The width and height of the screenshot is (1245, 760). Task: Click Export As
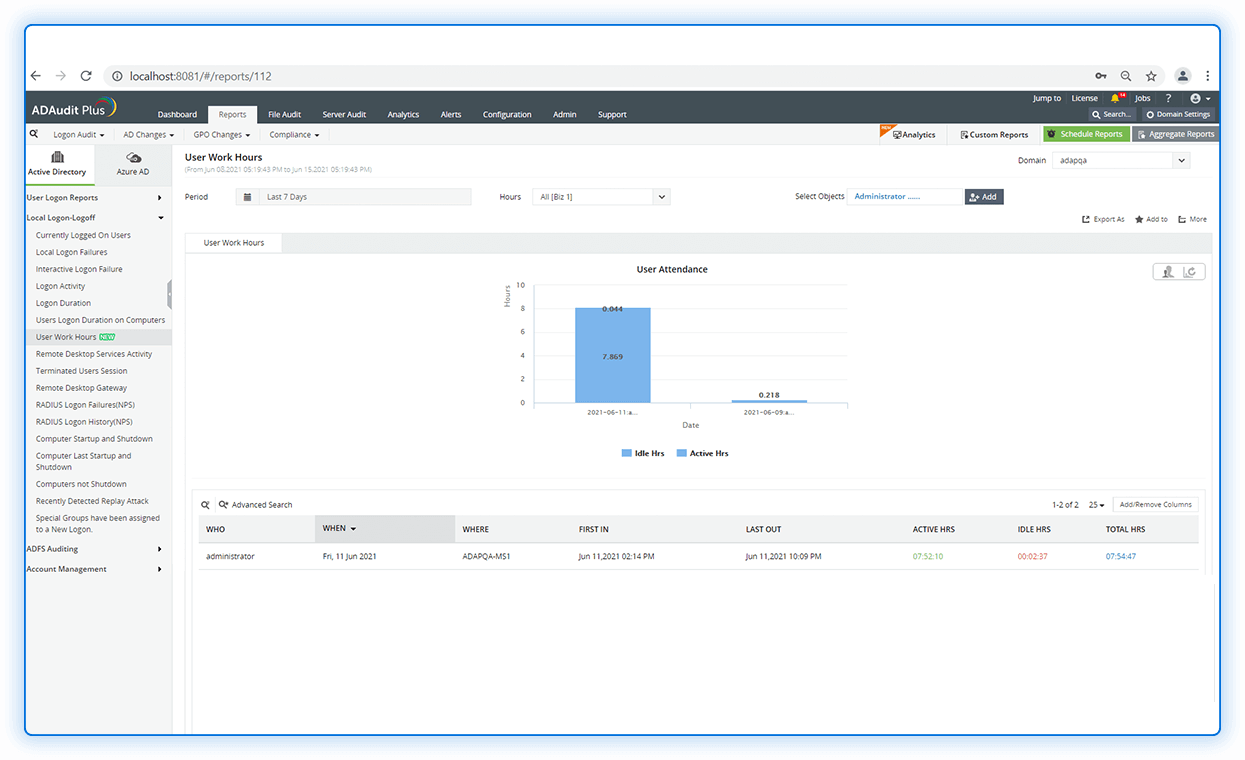click(1104, 219)
